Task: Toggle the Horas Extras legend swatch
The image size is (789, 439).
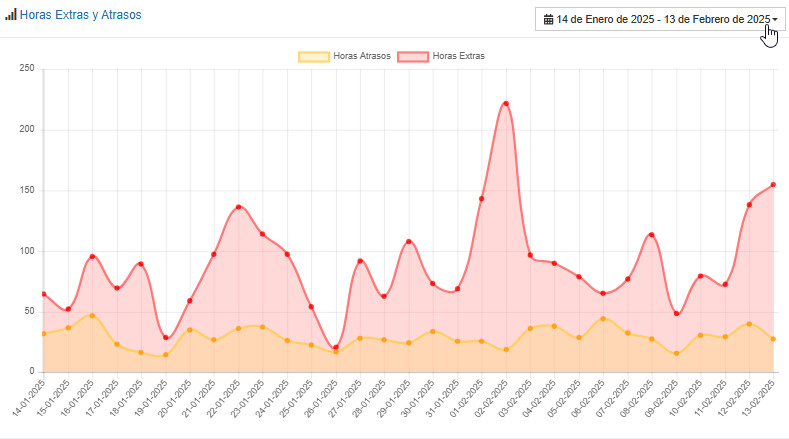Action: pos(413,56)
